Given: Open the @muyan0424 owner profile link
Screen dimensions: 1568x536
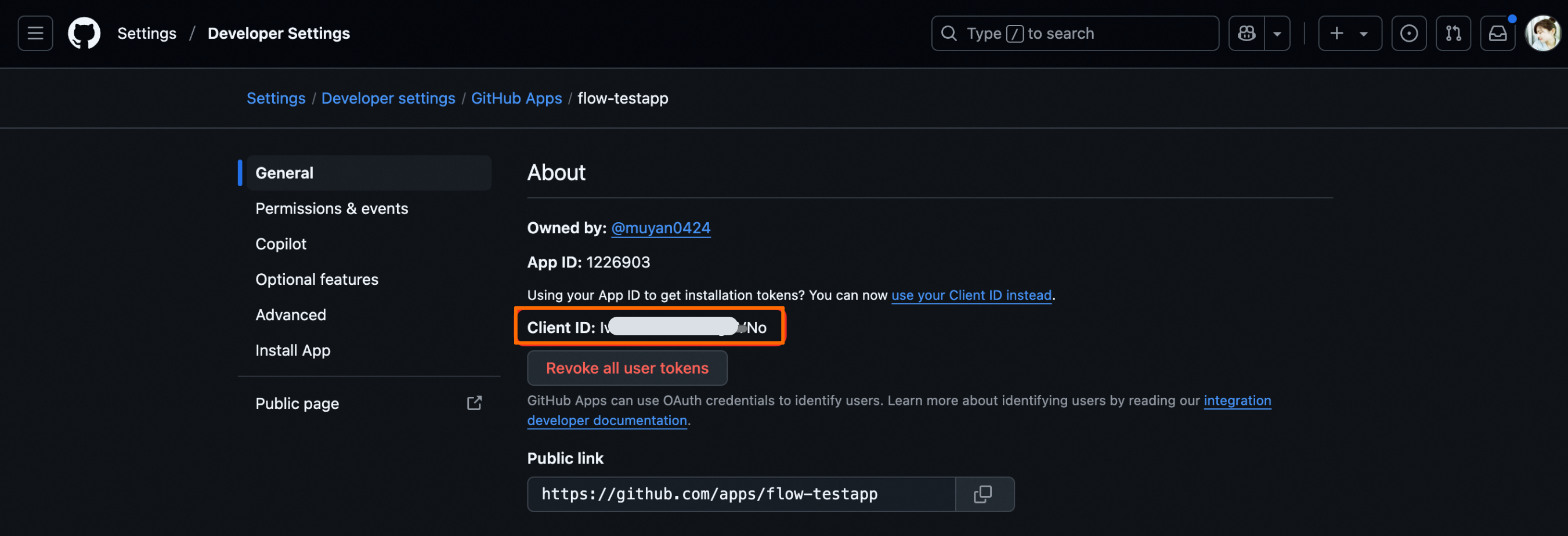Looking at the screenshot, I should [x=660, y=228].
